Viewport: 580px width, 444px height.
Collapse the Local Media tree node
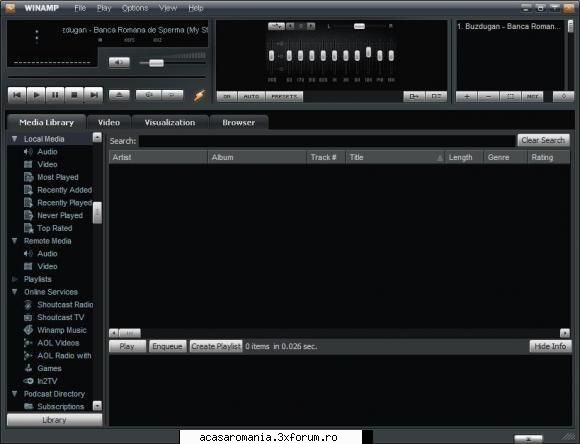point(14,139)
